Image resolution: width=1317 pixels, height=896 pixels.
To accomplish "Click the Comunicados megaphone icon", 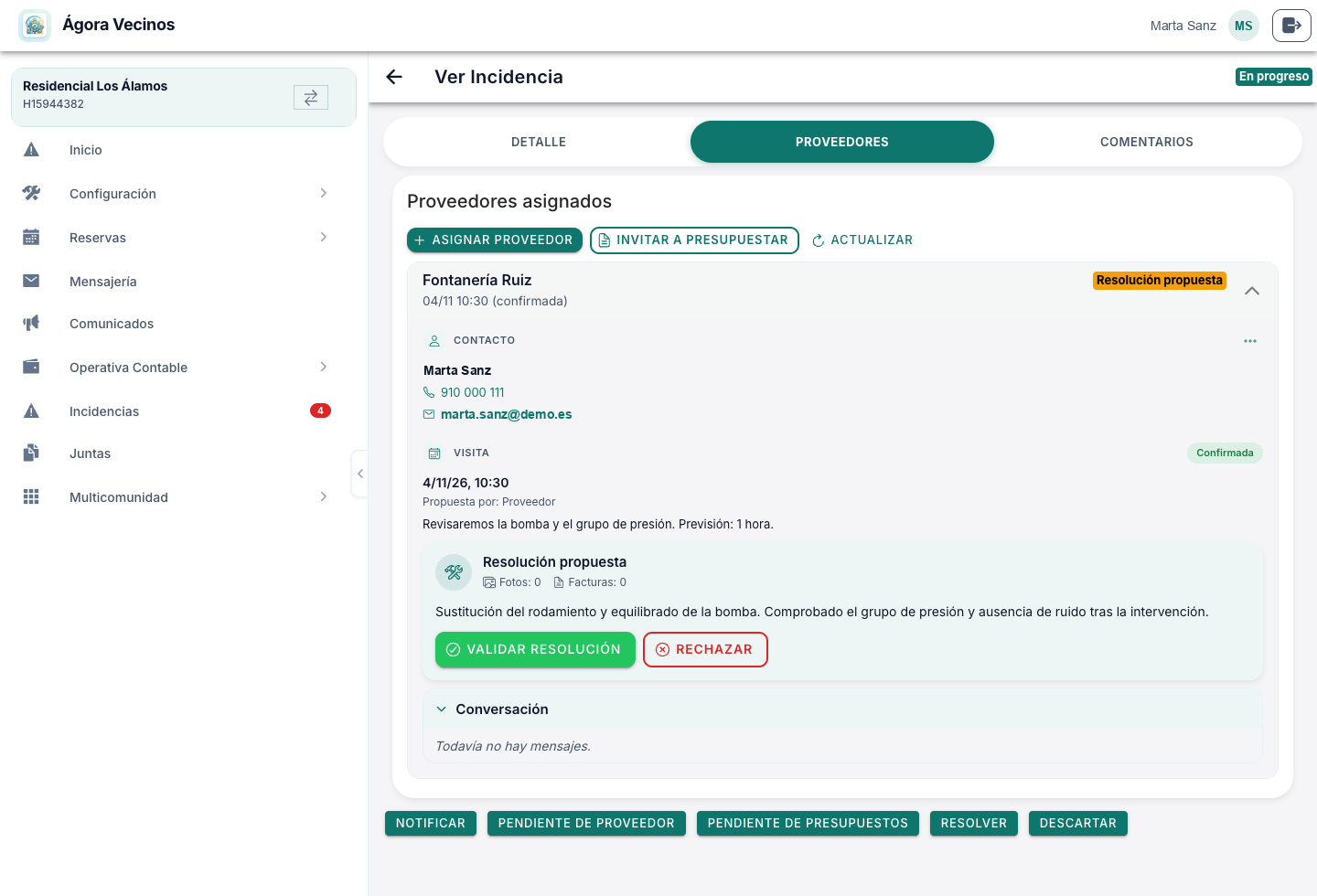I will click(x=31, y=324).
